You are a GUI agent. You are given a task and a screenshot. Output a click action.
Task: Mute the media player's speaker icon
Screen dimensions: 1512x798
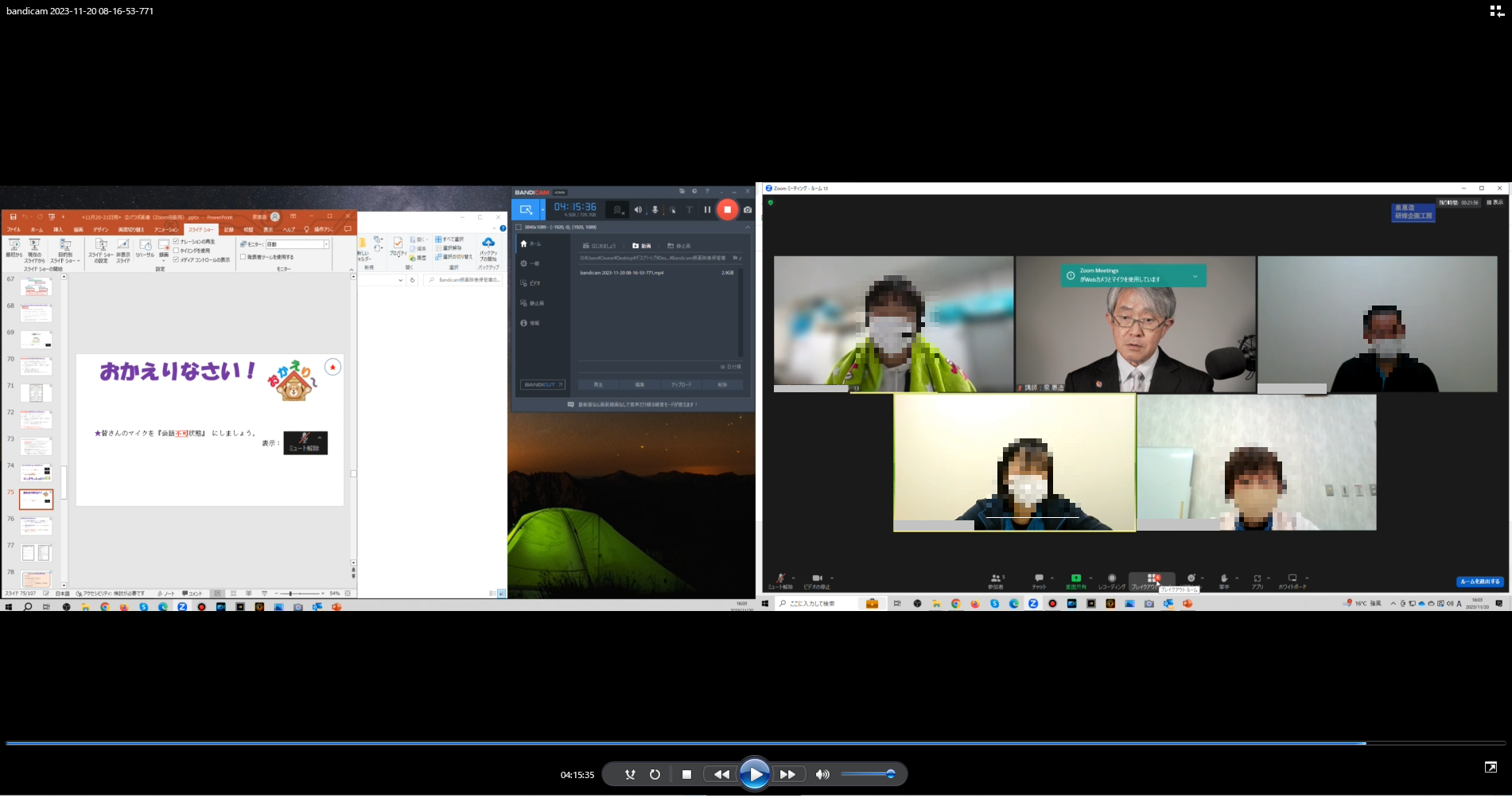pyautogui.click(x=822, y=774)
